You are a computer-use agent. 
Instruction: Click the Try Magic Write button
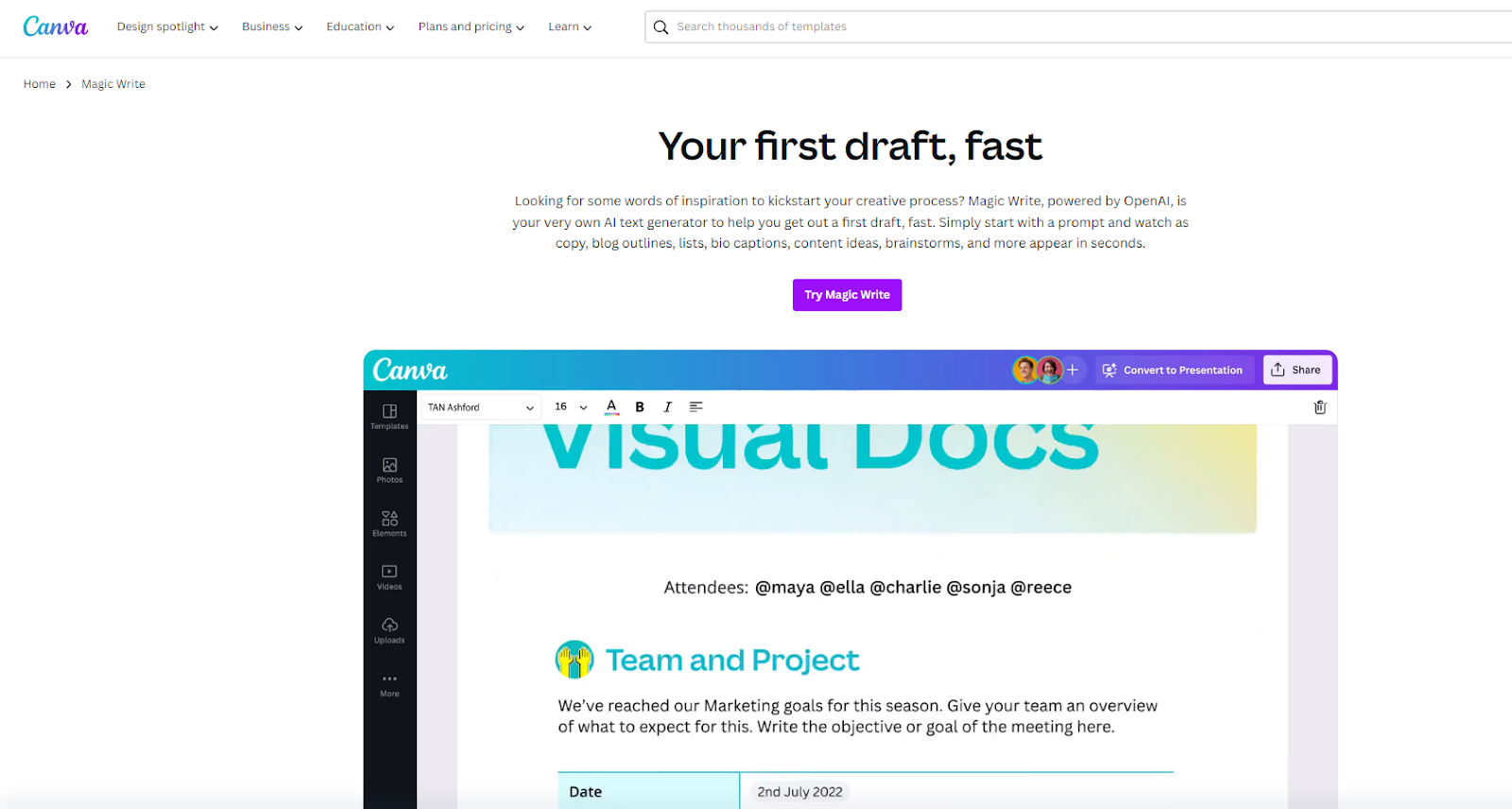click(x=847, y=295)
